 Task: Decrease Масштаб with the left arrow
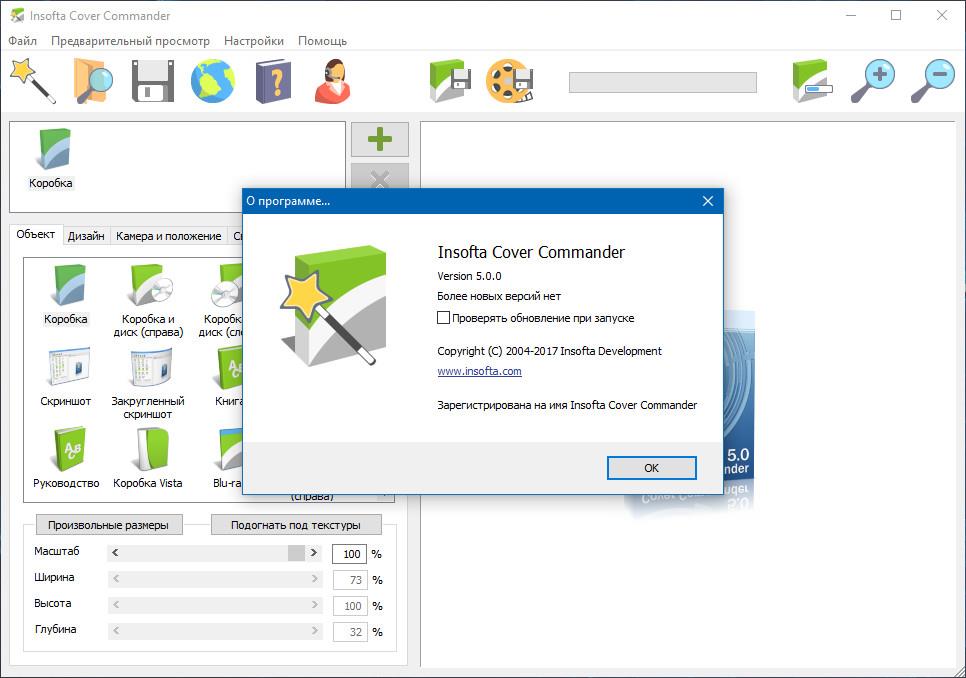[x=115, y=553]
